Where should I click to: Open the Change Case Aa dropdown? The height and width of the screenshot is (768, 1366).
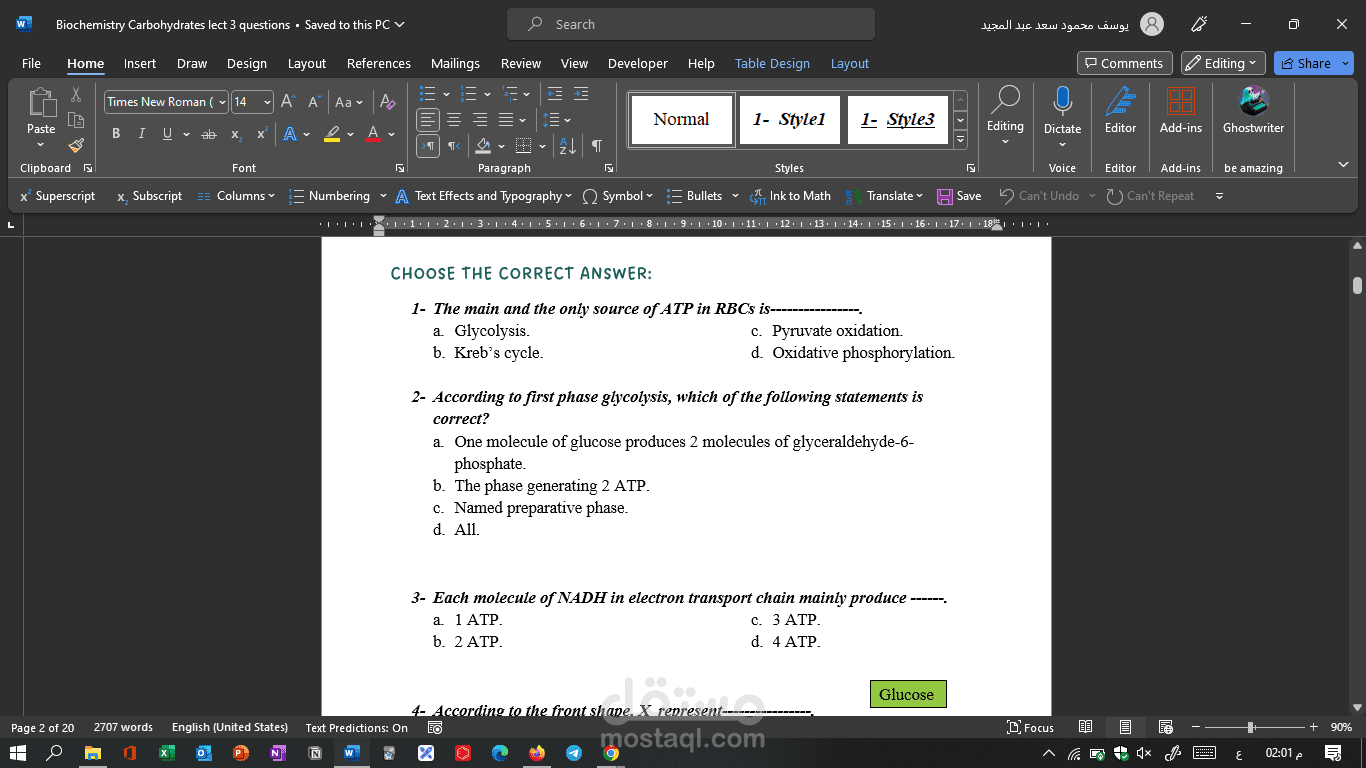tap(349, 102)
